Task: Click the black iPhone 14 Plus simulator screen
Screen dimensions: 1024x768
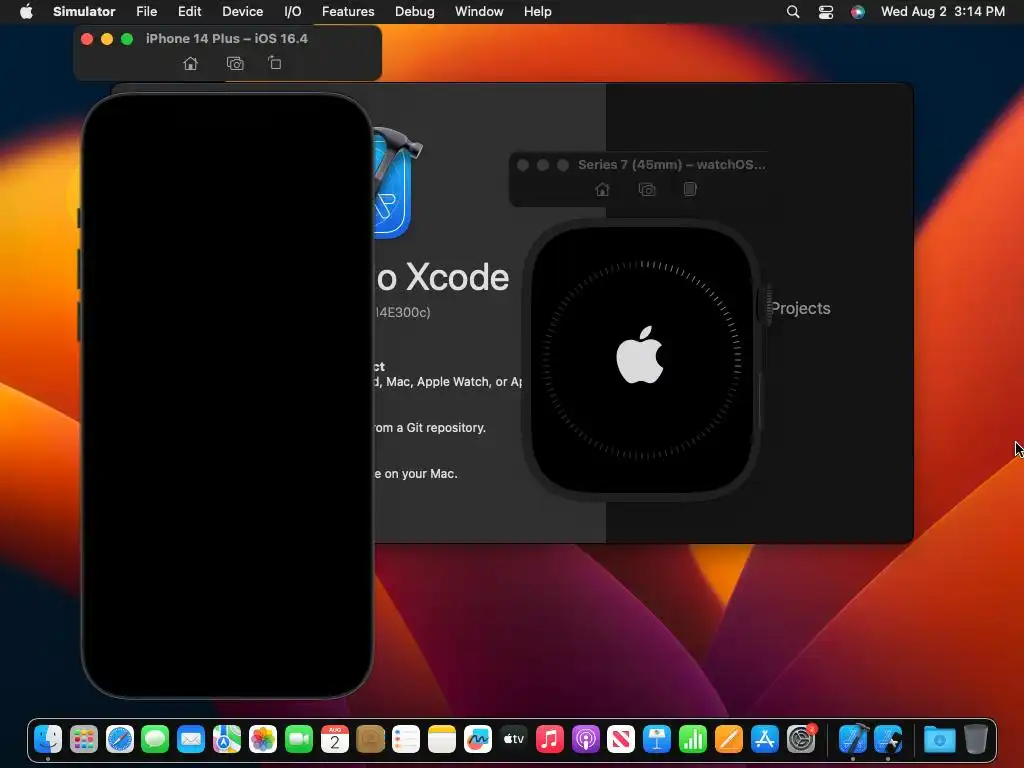Action: [x=227, y=396]
